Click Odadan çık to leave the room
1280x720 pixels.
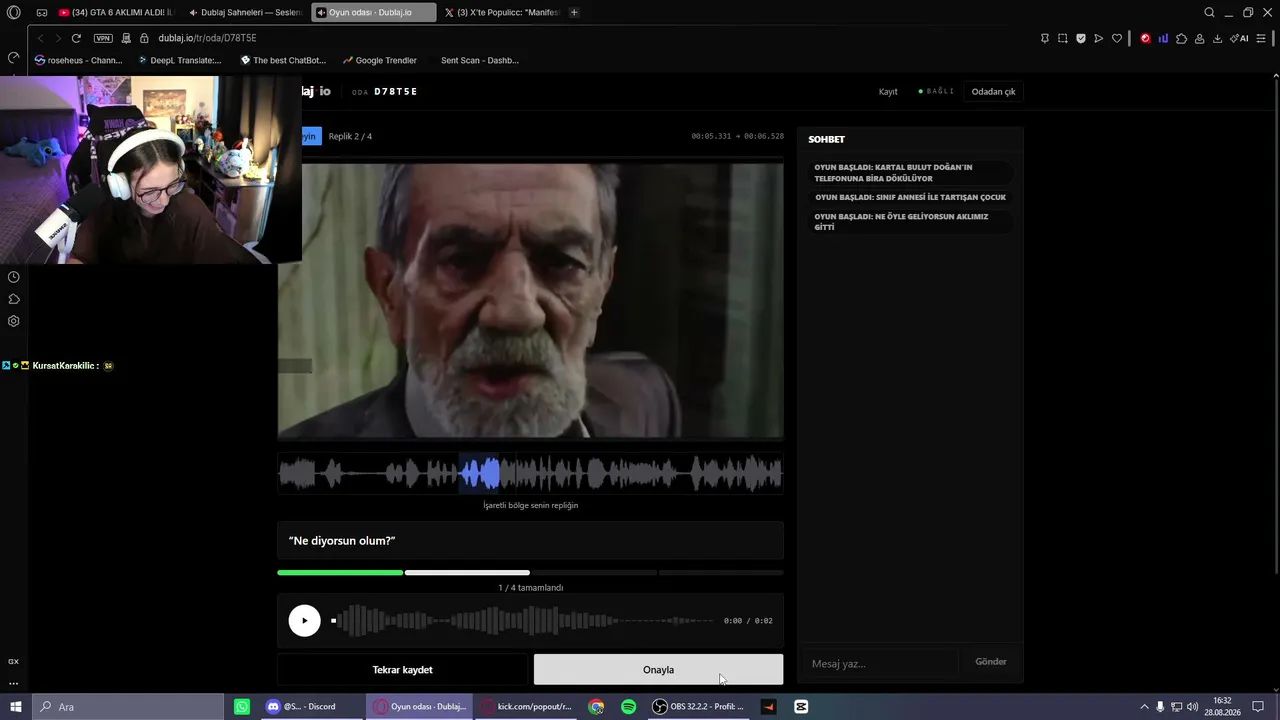993,91
